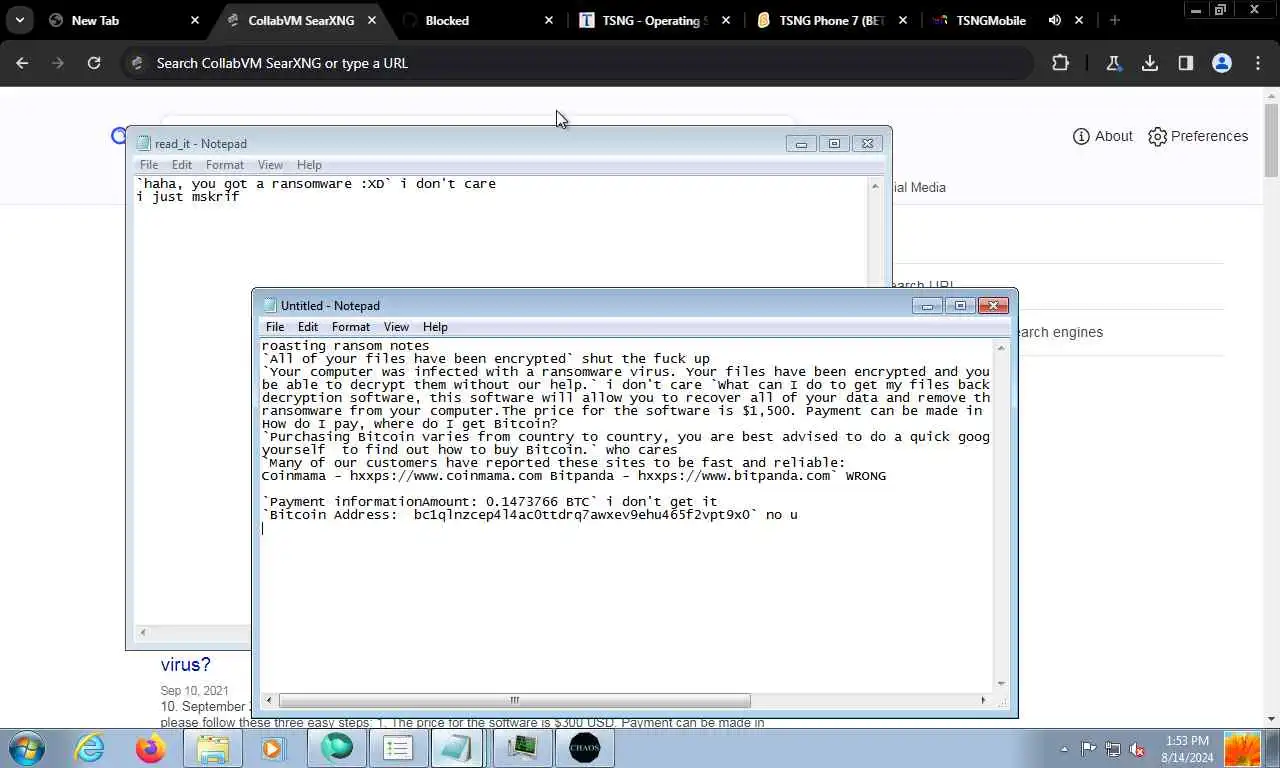
Task: Open File menu in read_it Notepad
Action: 149,165
